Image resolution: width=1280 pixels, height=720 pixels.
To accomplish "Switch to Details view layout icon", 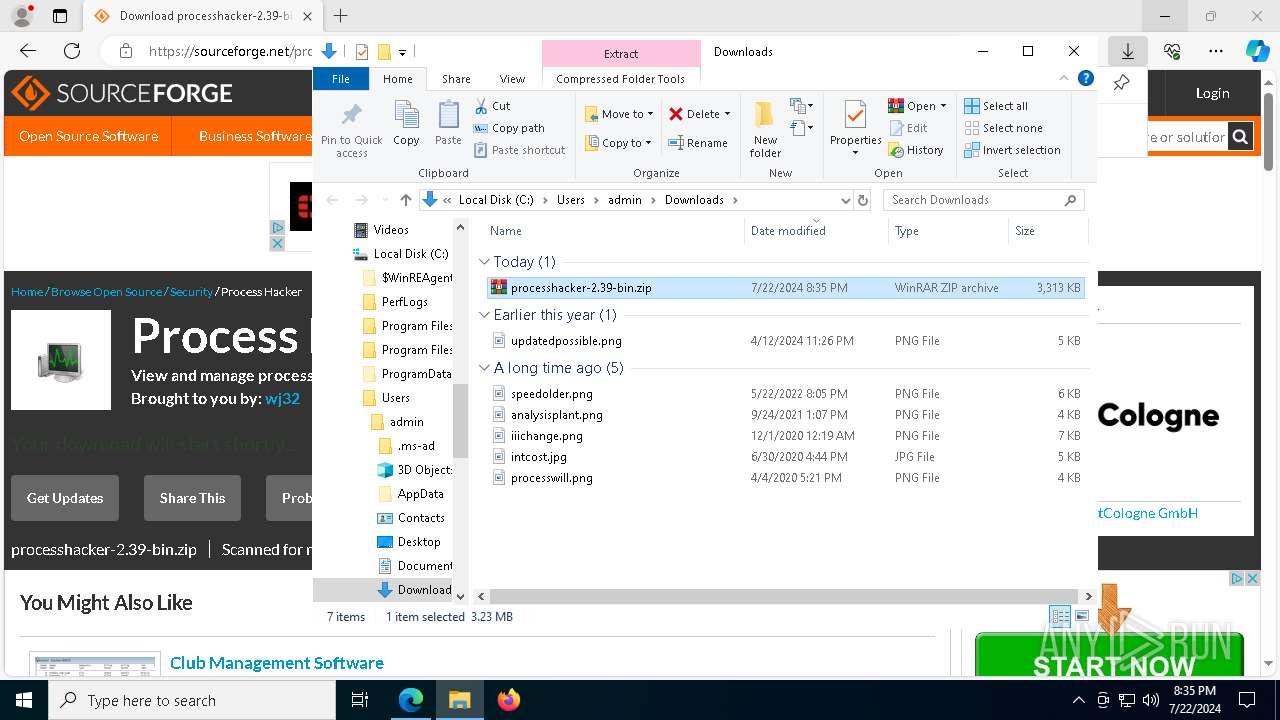I will click(x=1061, y=616).
